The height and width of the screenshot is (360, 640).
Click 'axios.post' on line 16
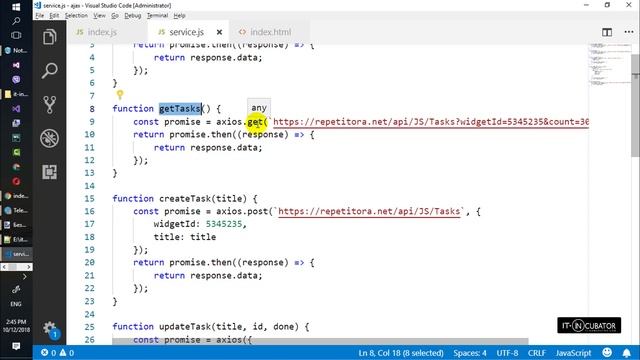[242, 211]
